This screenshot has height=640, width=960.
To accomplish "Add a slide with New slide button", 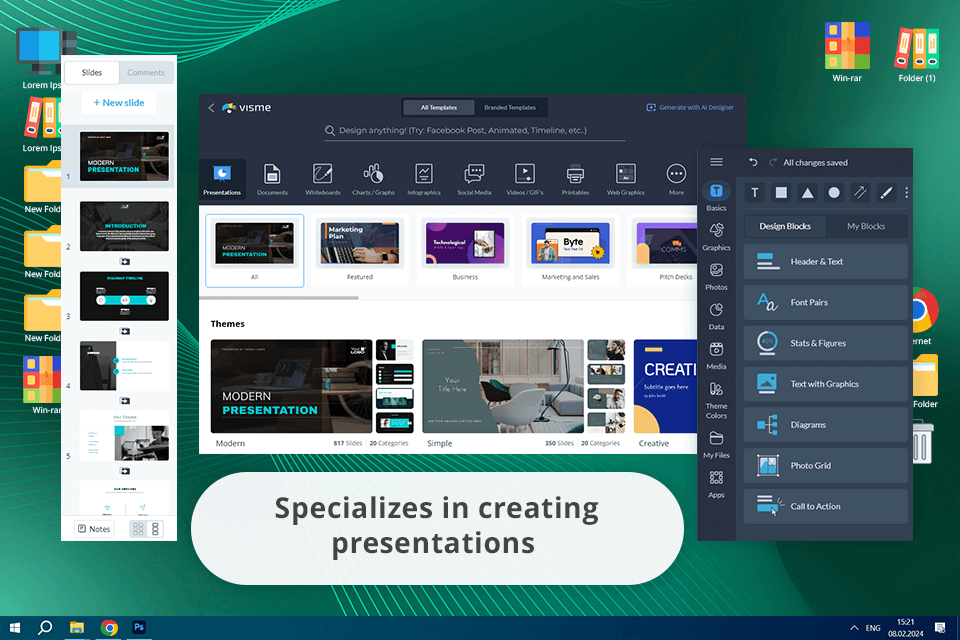I will 119,103.
